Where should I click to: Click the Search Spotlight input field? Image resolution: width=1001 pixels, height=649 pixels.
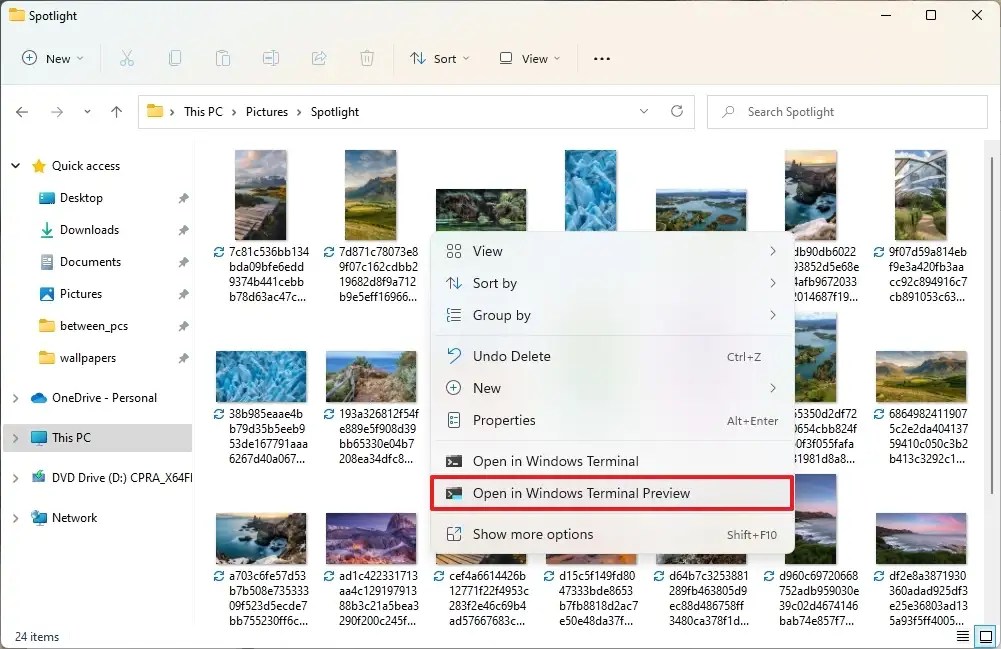(846, 111)
